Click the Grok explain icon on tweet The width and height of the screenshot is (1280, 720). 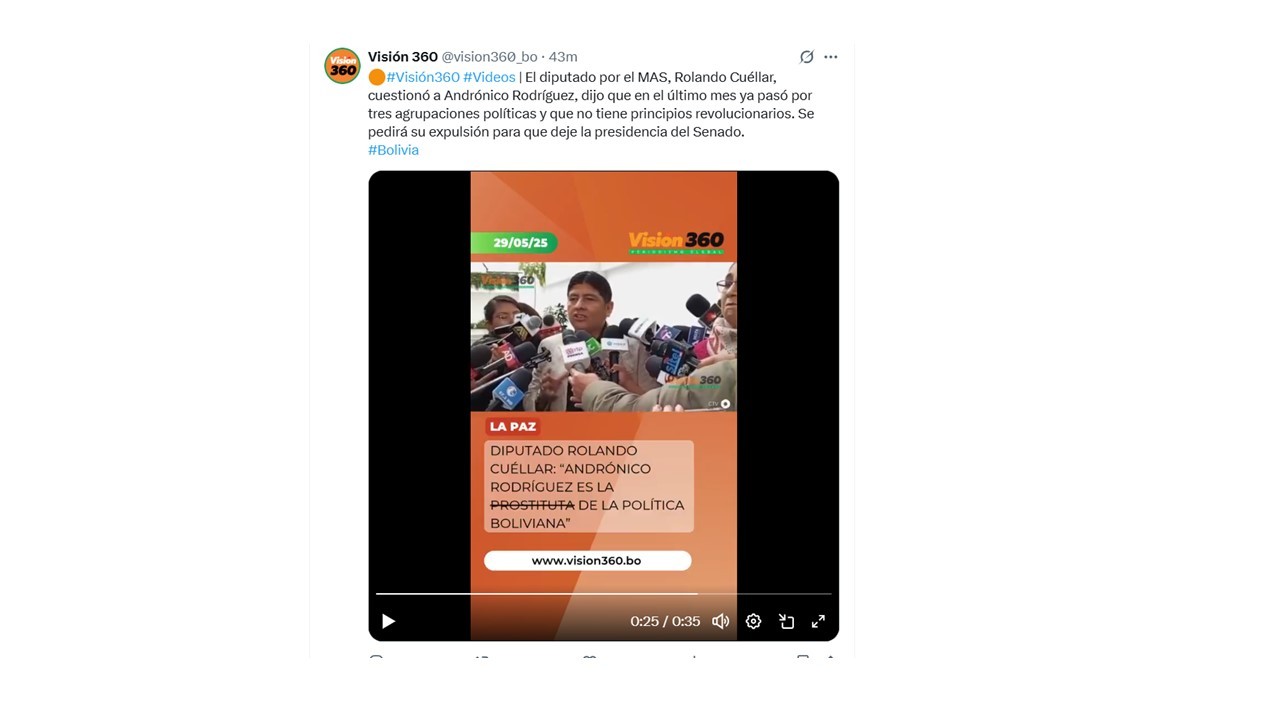807,57
